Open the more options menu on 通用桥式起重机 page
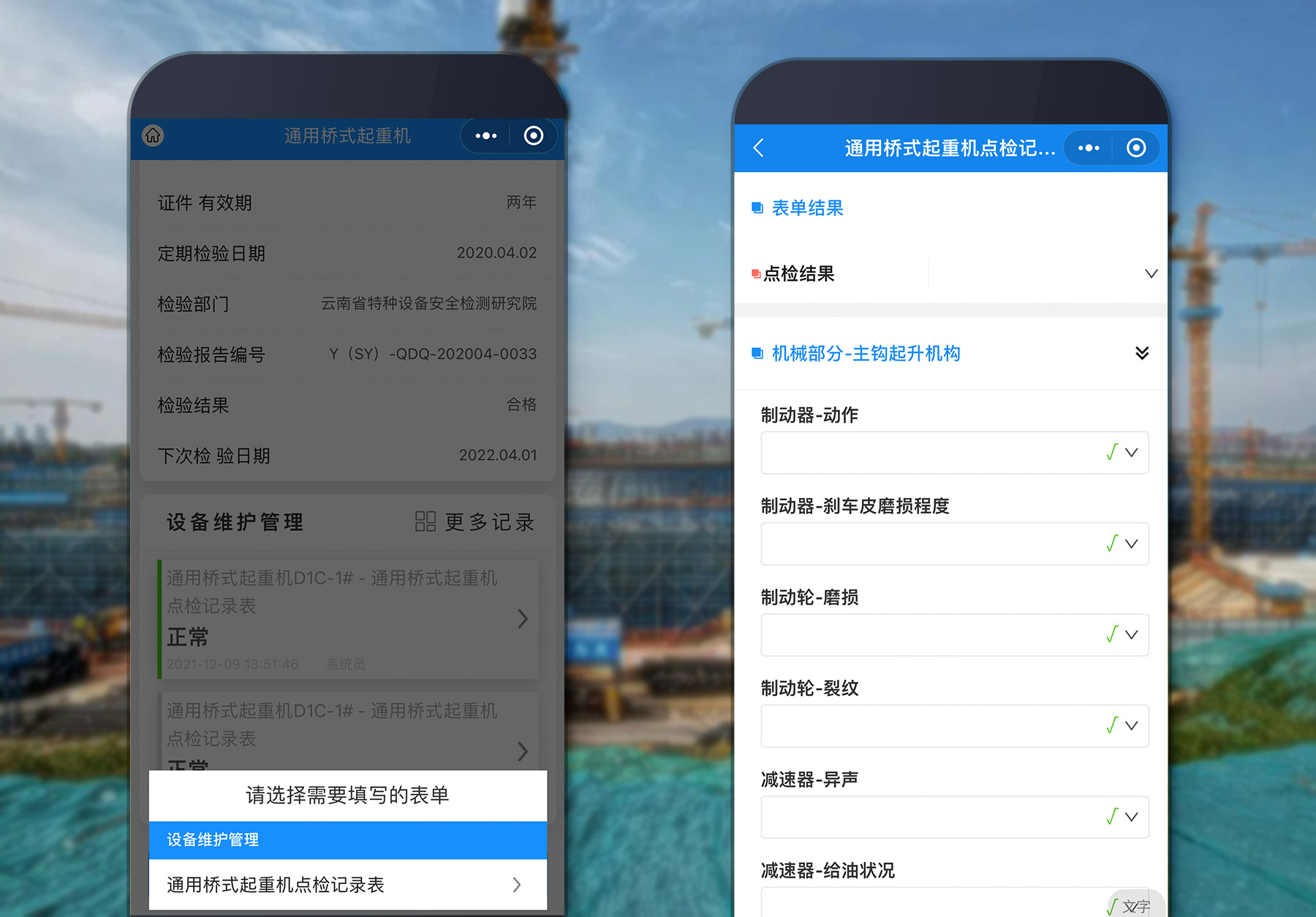The width and height of the screenshot is (1316, 917). click(x=485, y=136)
